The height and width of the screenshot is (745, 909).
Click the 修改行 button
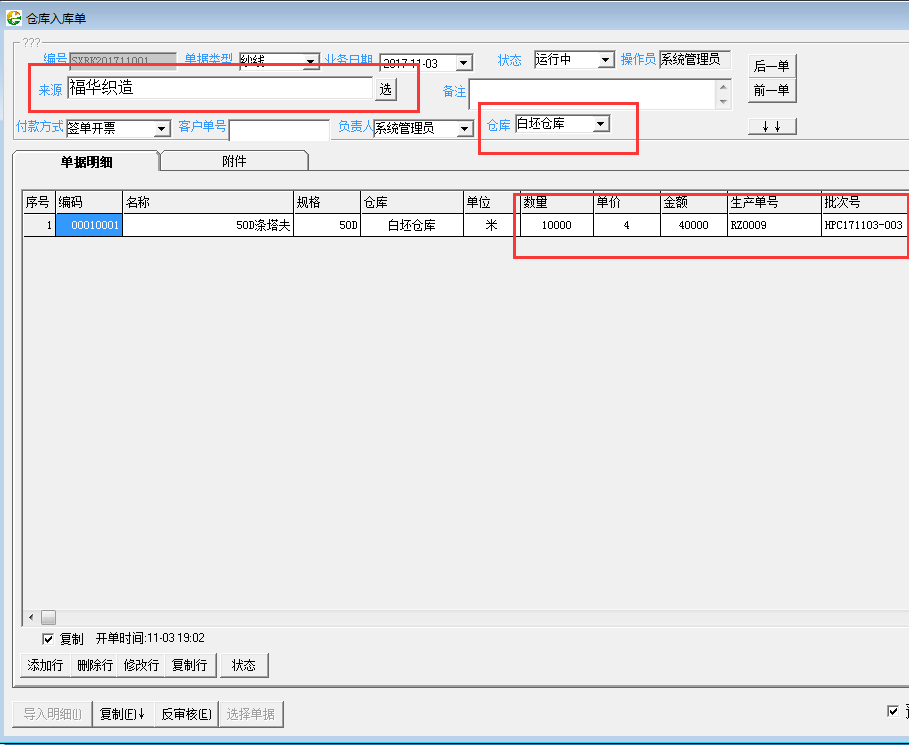pyautogui.click(x=141, y=665)
